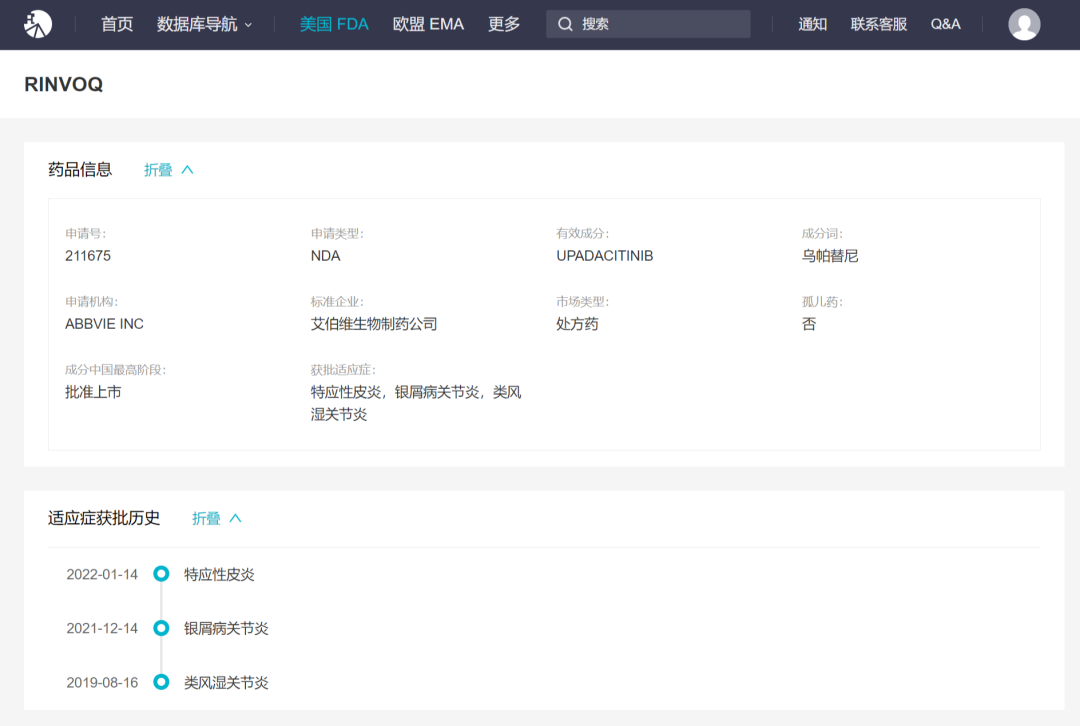Open the Q&A page
The height and width of the screenshot is (726, 1080).
pos(946,24)
